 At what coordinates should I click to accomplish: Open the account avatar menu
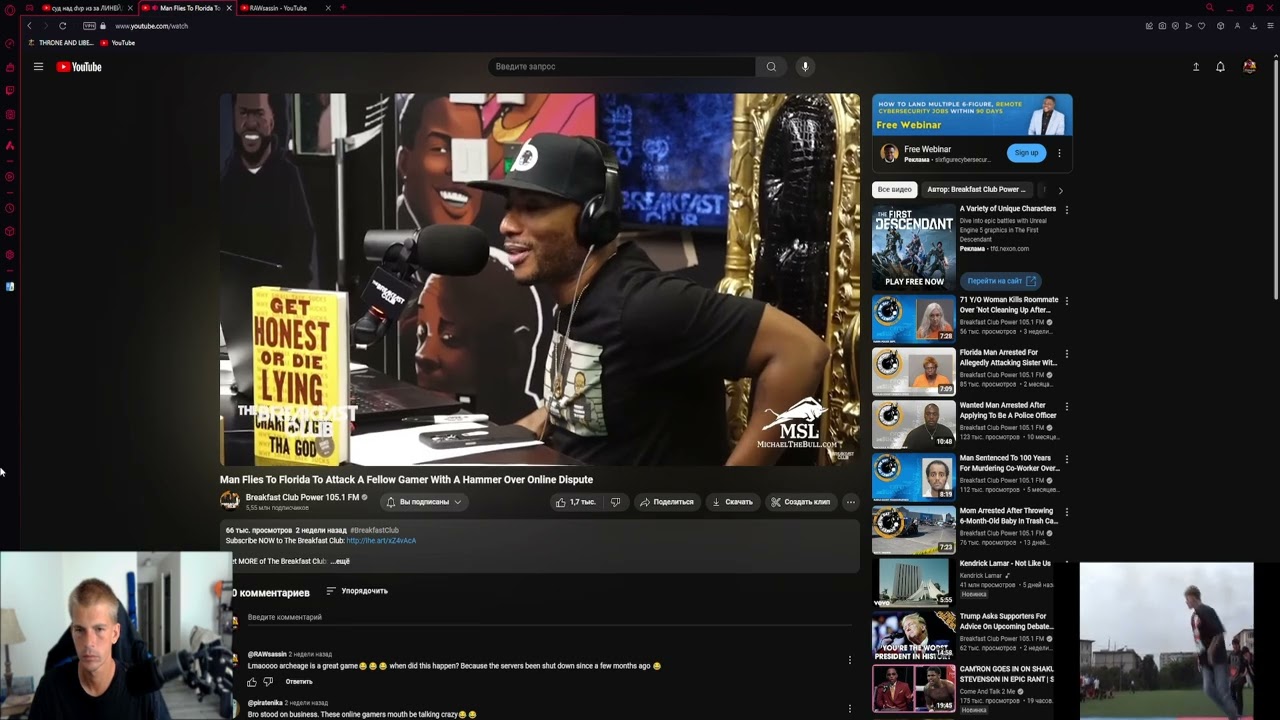pyautogui.click(x=1249, y=67)
